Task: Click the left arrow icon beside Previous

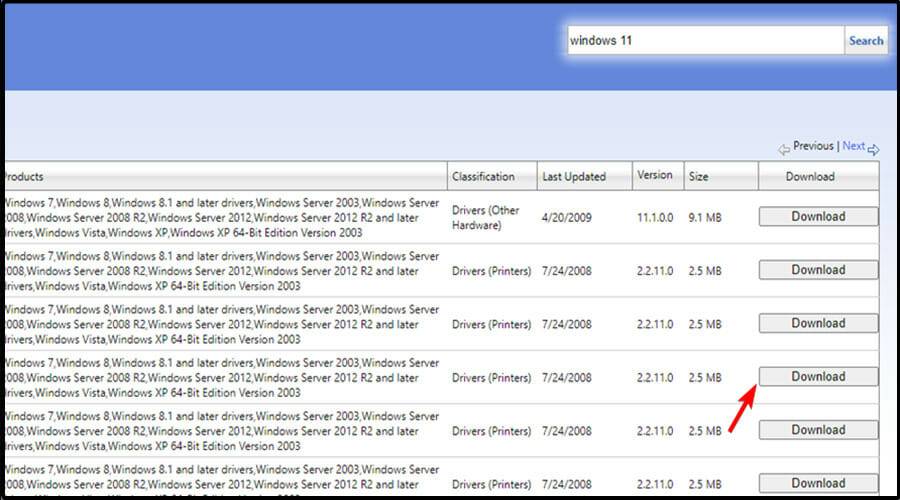Action: pos(784,149)
